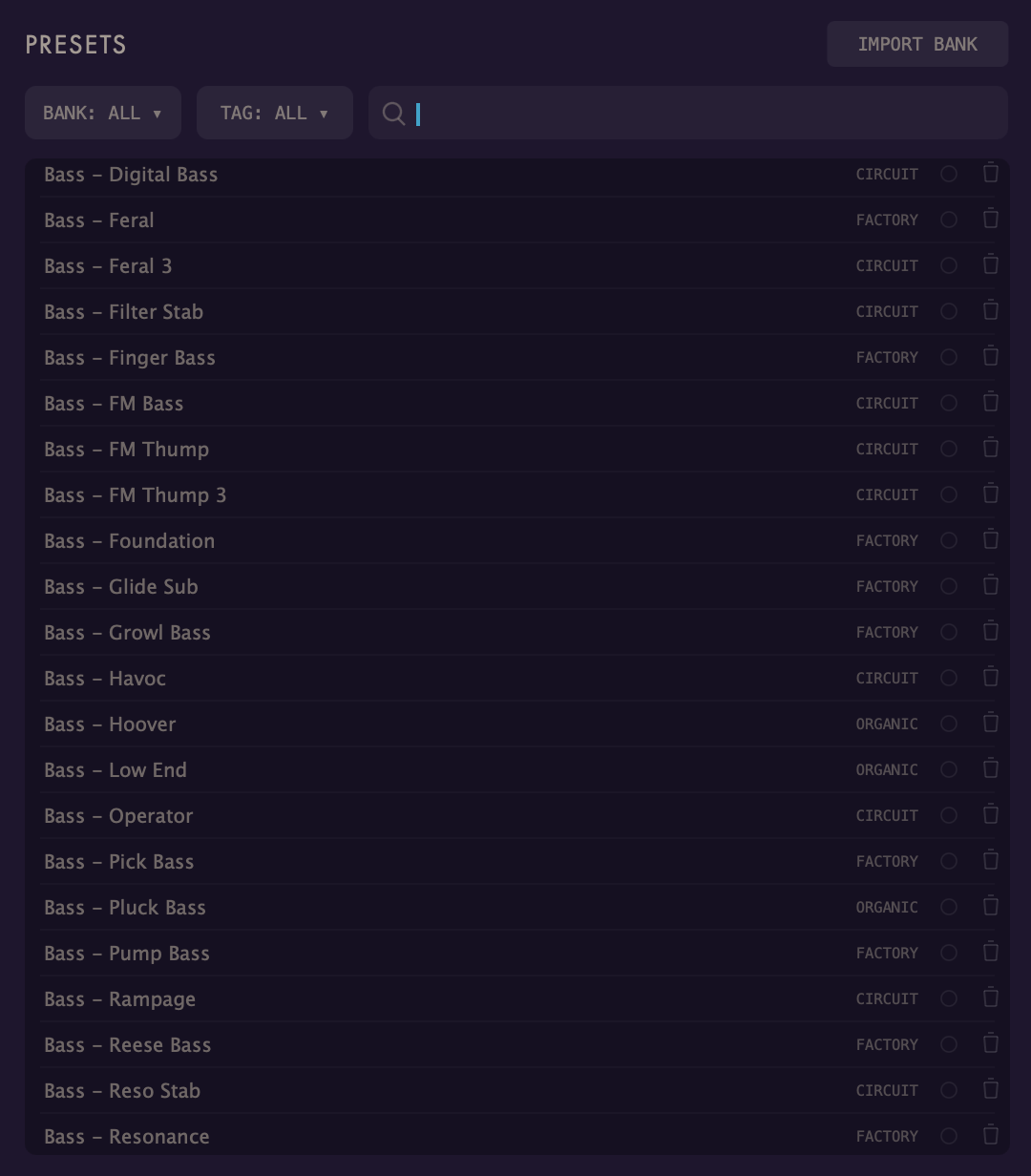Viewport: 1031px width, 1176px height.
Task: Choose the Bass – Operator preset
Action: click(x=119, y=815)
